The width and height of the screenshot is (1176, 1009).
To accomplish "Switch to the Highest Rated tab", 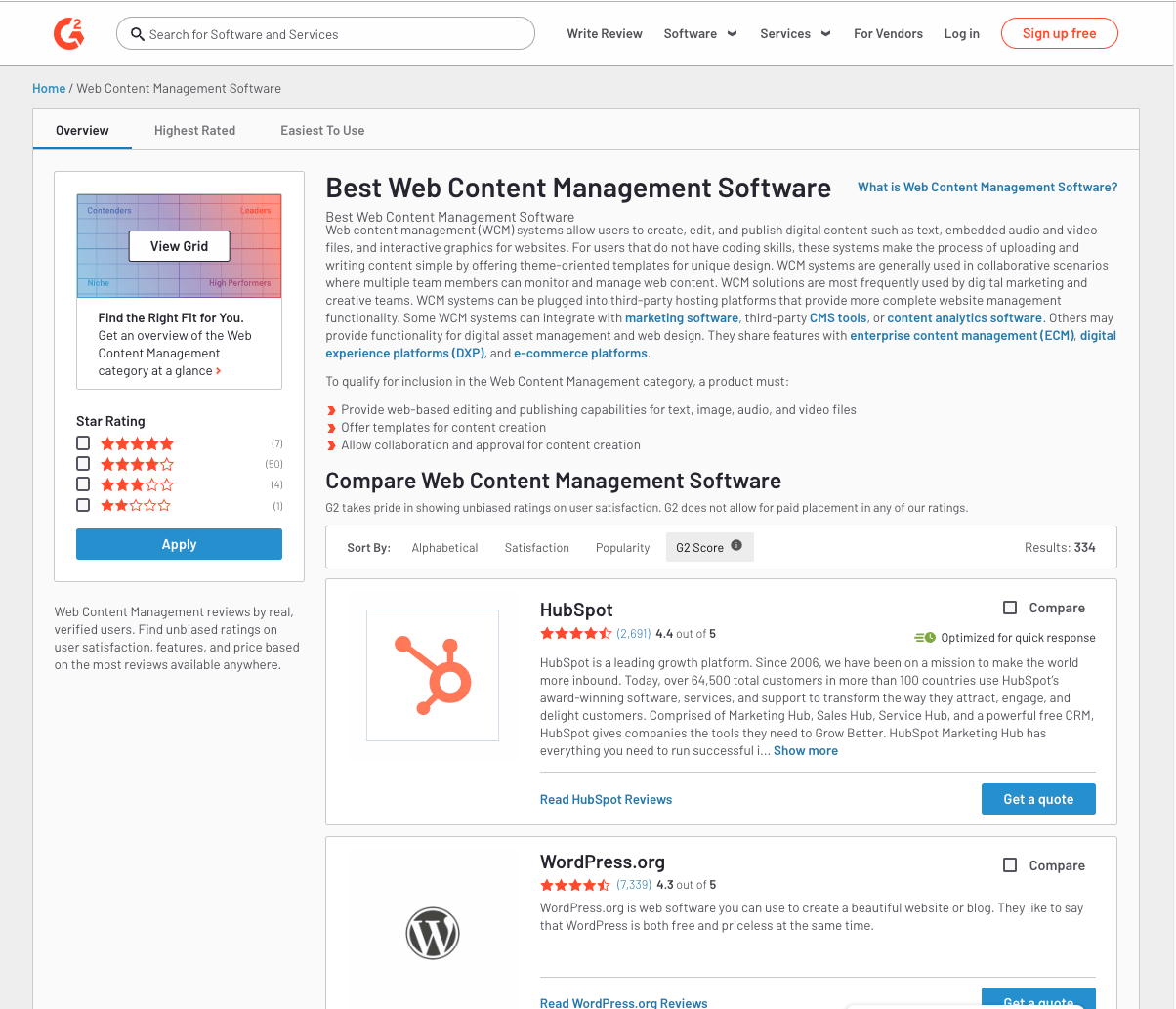I will [x=194, y=130].
